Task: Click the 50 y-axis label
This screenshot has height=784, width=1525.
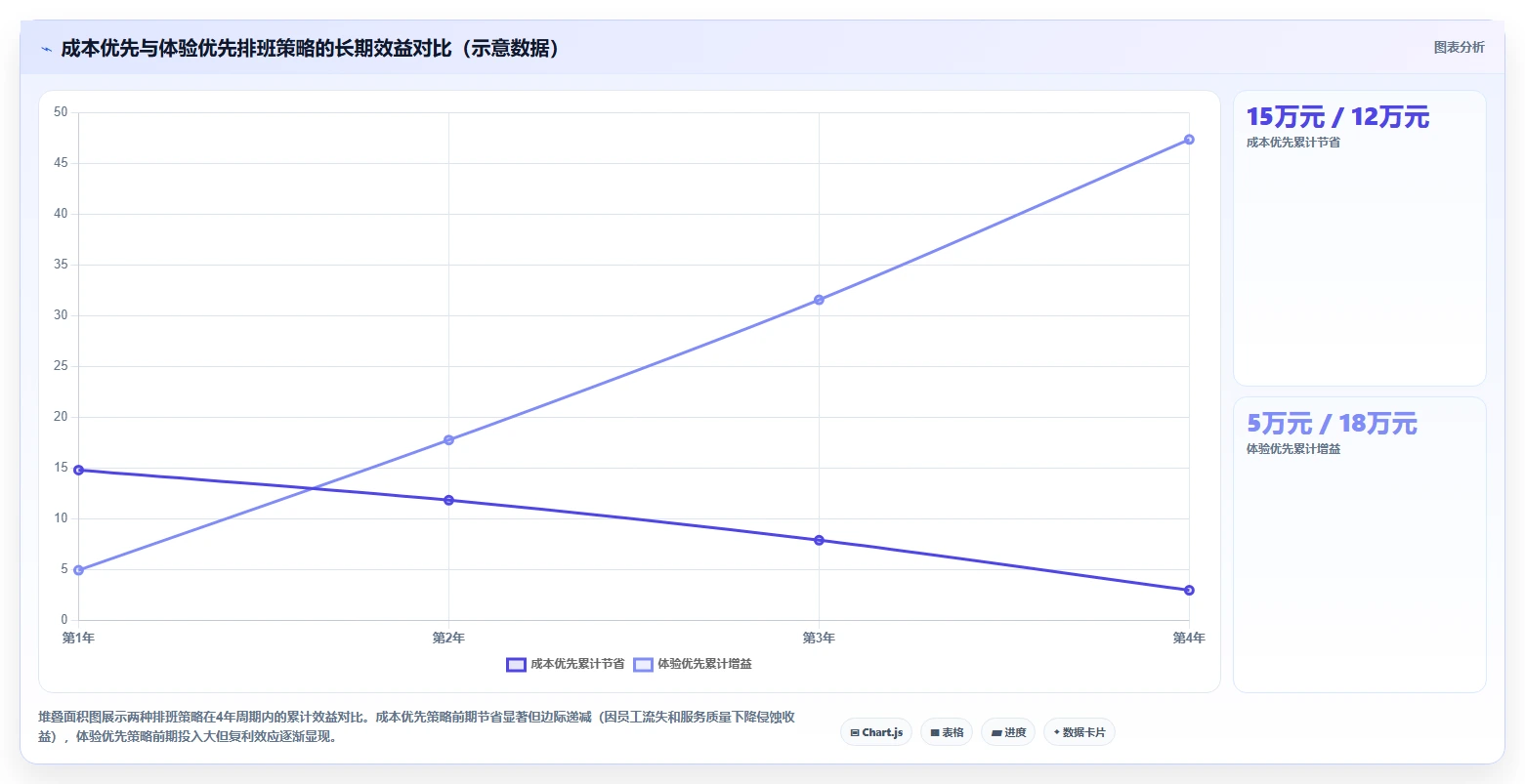Action: coord(61,112)
